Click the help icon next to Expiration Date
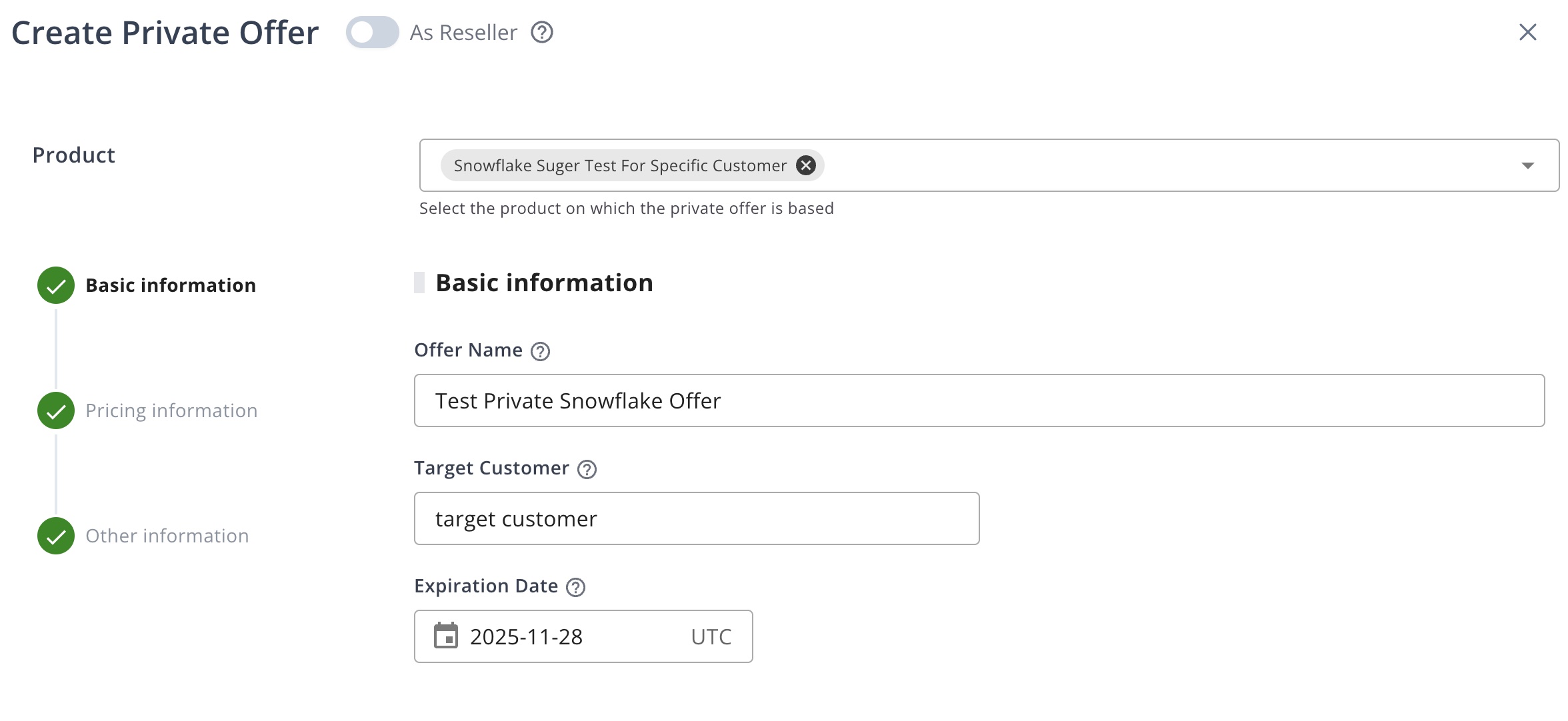 click(x=576, y=587)
